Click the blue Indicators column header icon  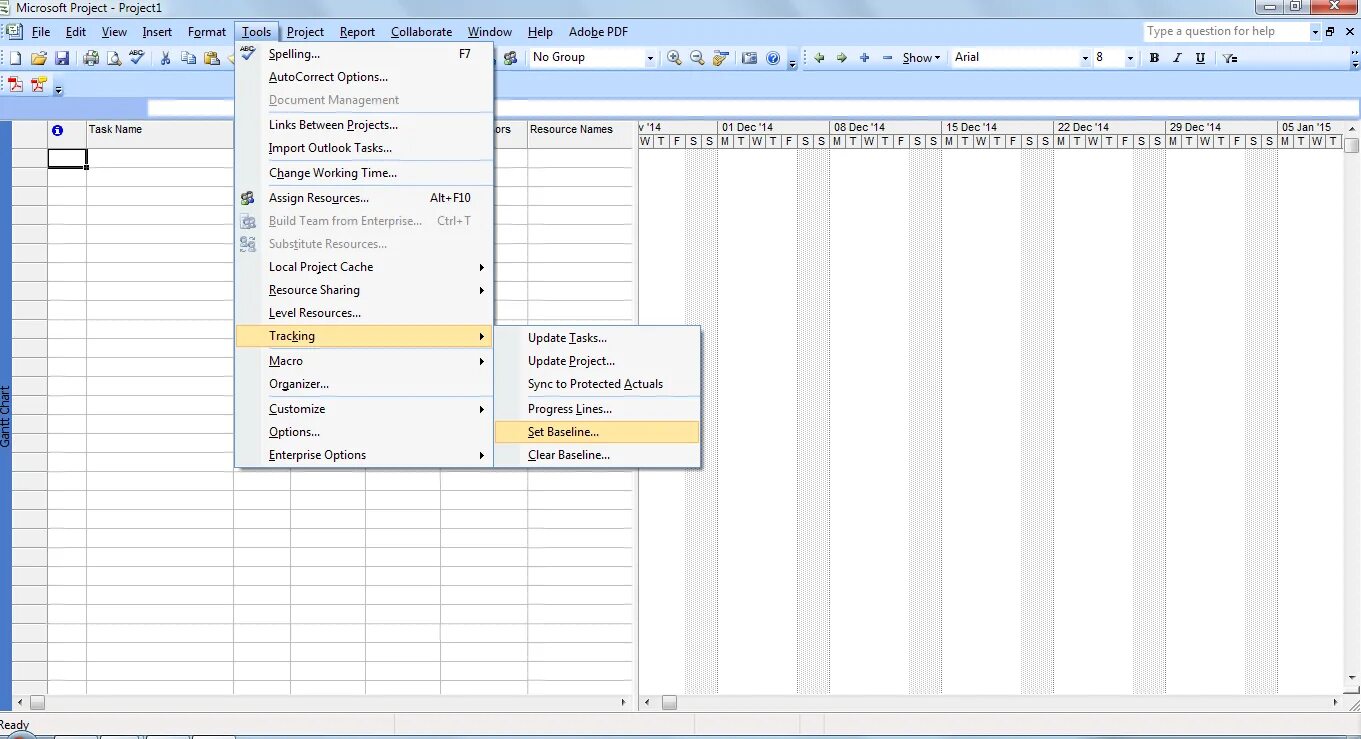pyautogui.click(x=57, y=130)
